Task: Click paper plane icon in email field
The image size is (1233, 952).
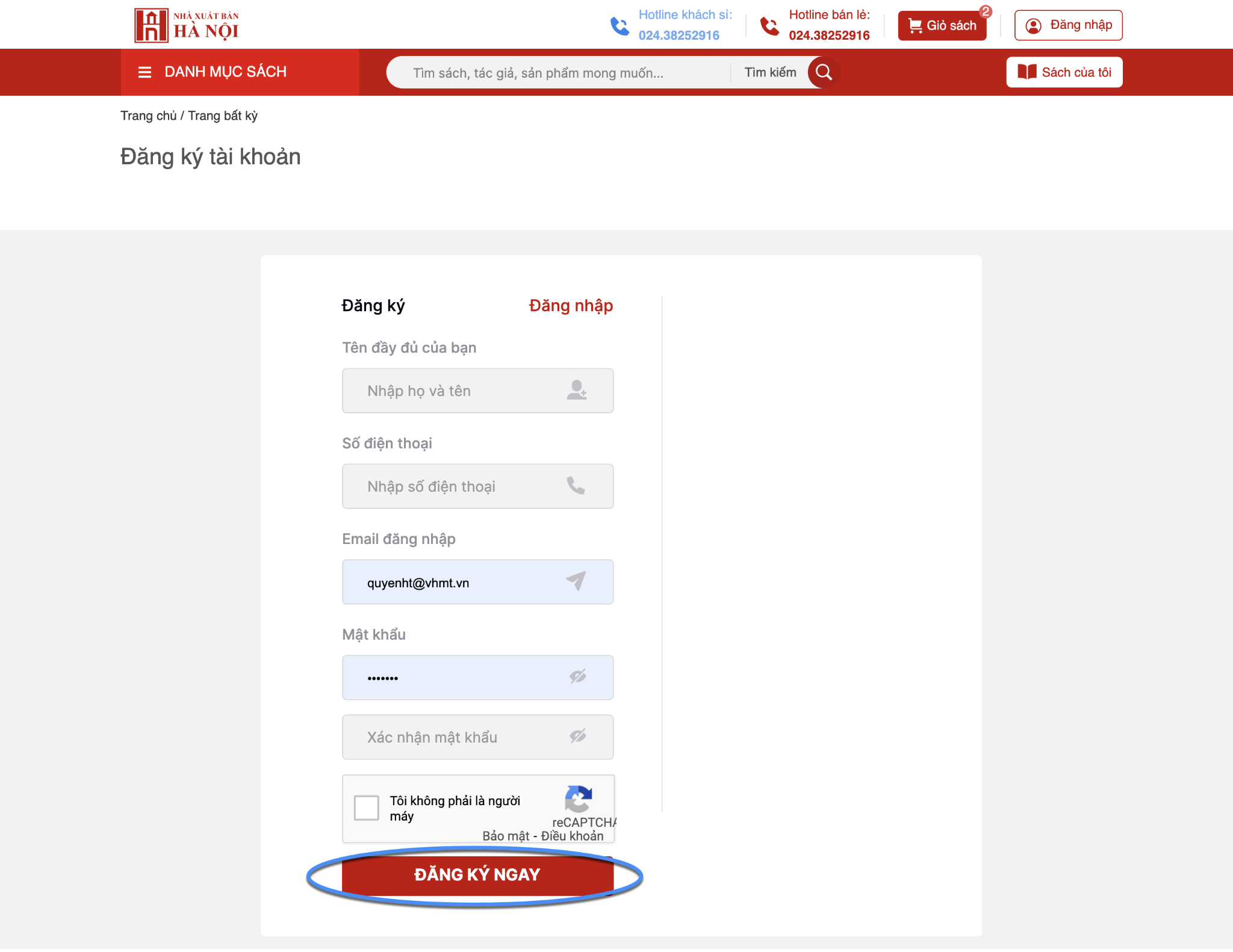Action: pos(576,581)
